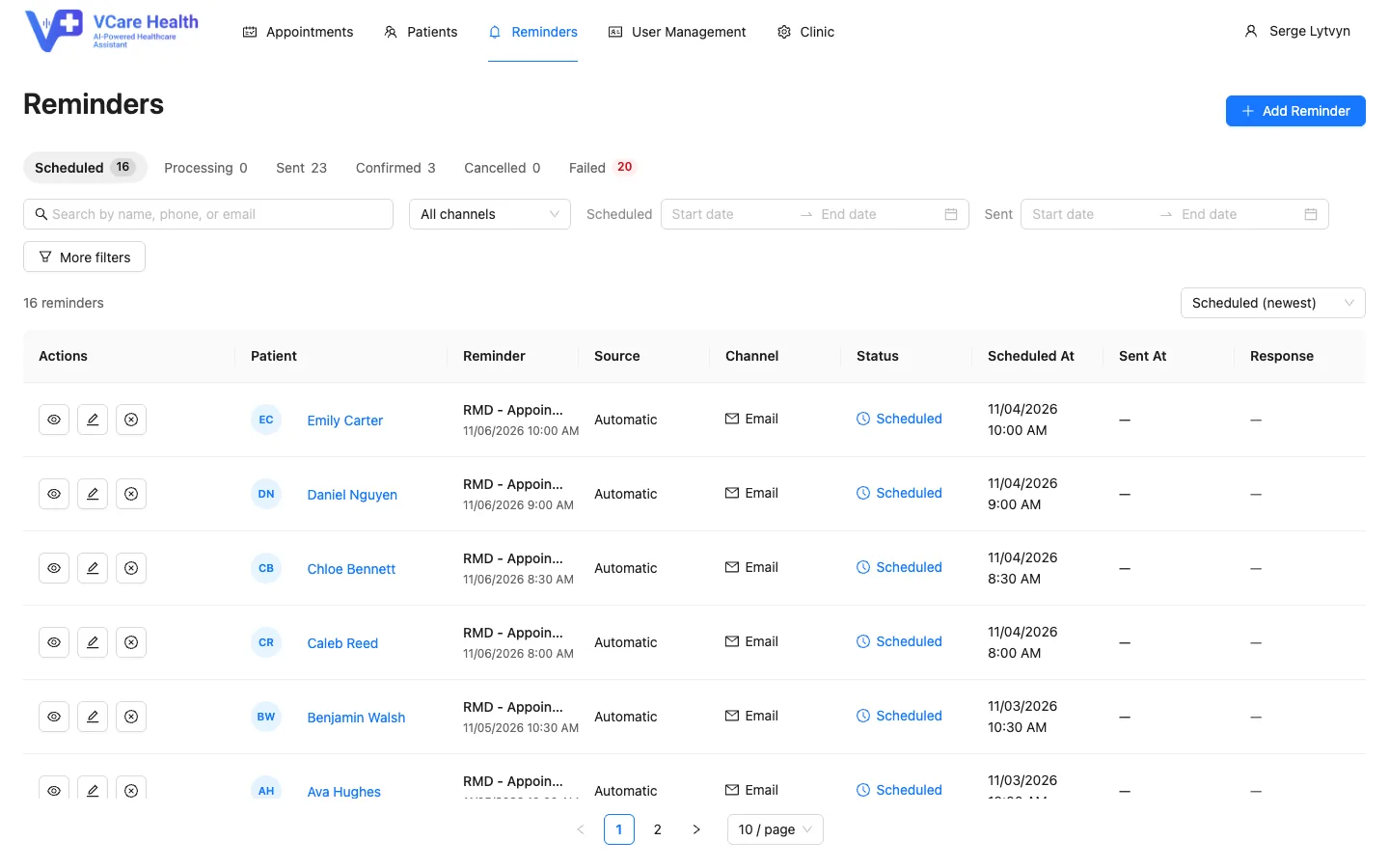Open Daniel Nguyen's patient link
This screenshot has height=868, width=1389.
[352, 495]
